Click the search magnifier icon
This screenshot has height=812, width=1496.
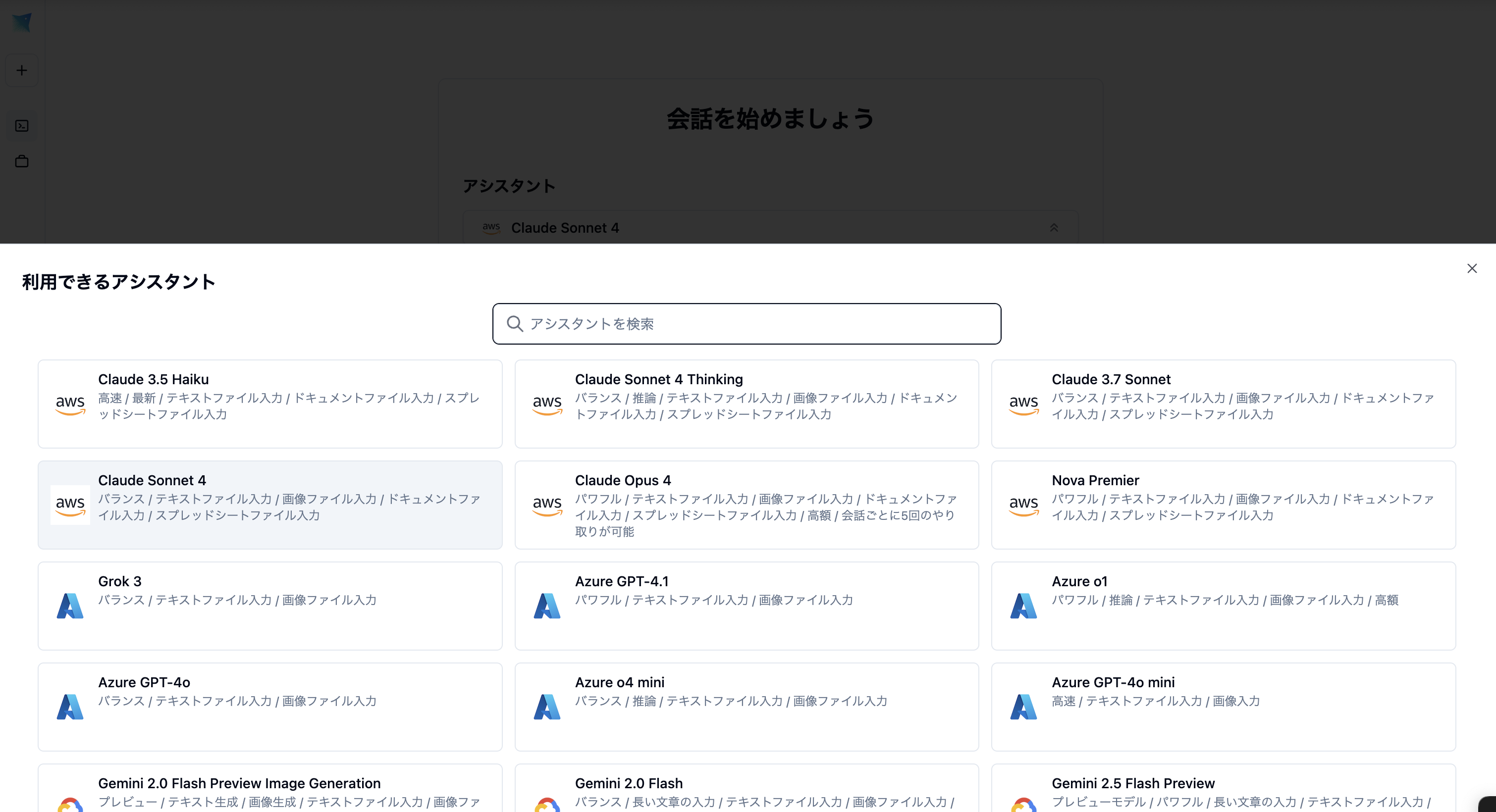click(x=515, y=324)
